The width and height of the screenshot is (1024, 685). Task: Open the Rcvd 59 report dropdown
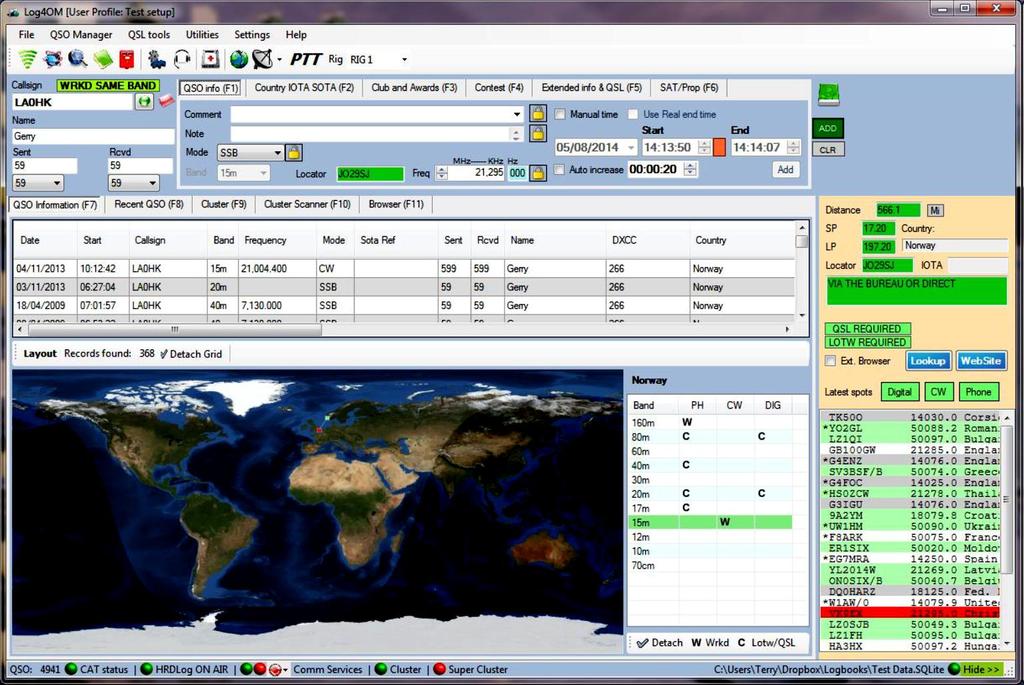pyautogui.click(x=152, y=183)
